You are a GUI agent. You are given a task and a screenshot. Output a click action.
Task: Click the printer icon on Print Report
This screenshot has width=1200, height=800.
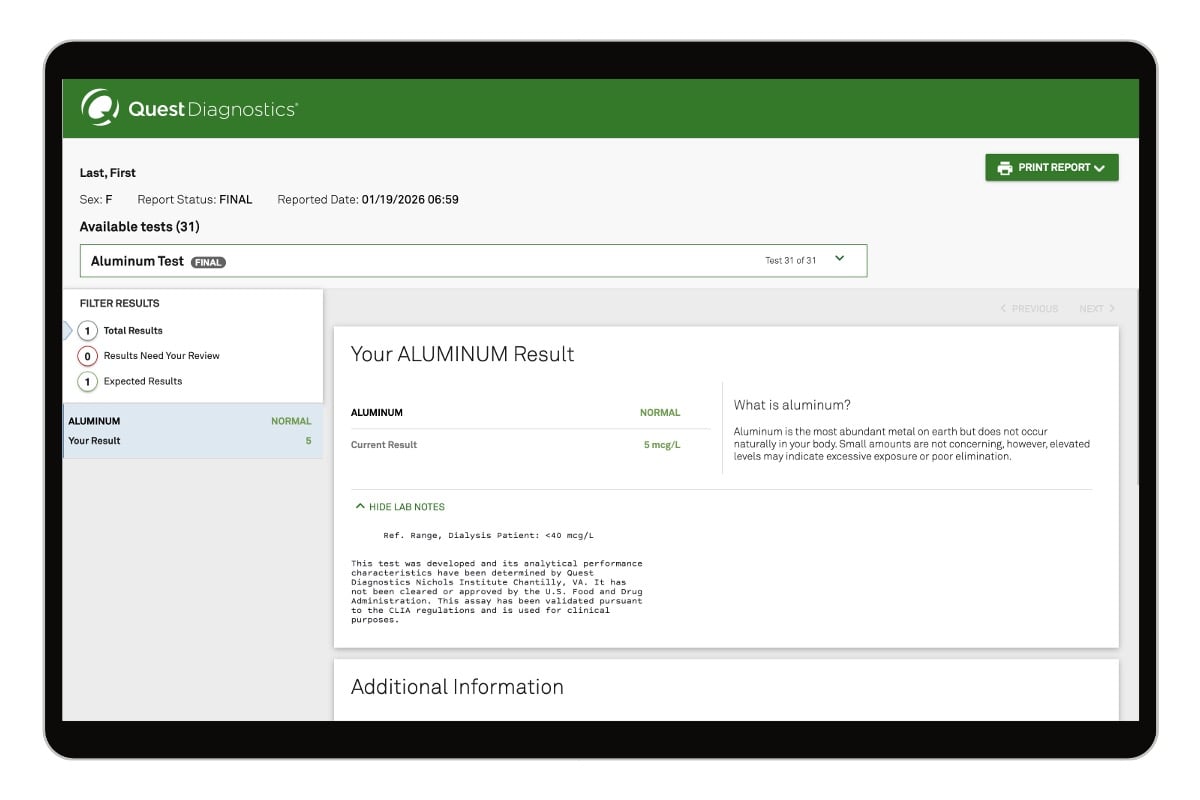click(1004, 168)
